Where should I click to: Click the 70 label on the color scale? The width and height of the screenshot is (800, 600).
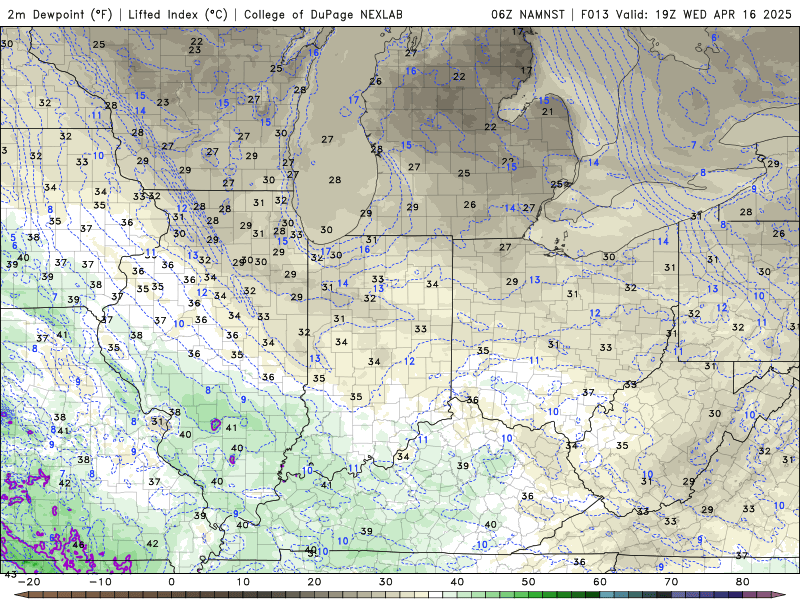pyautogui.click(x=671, y=582)
